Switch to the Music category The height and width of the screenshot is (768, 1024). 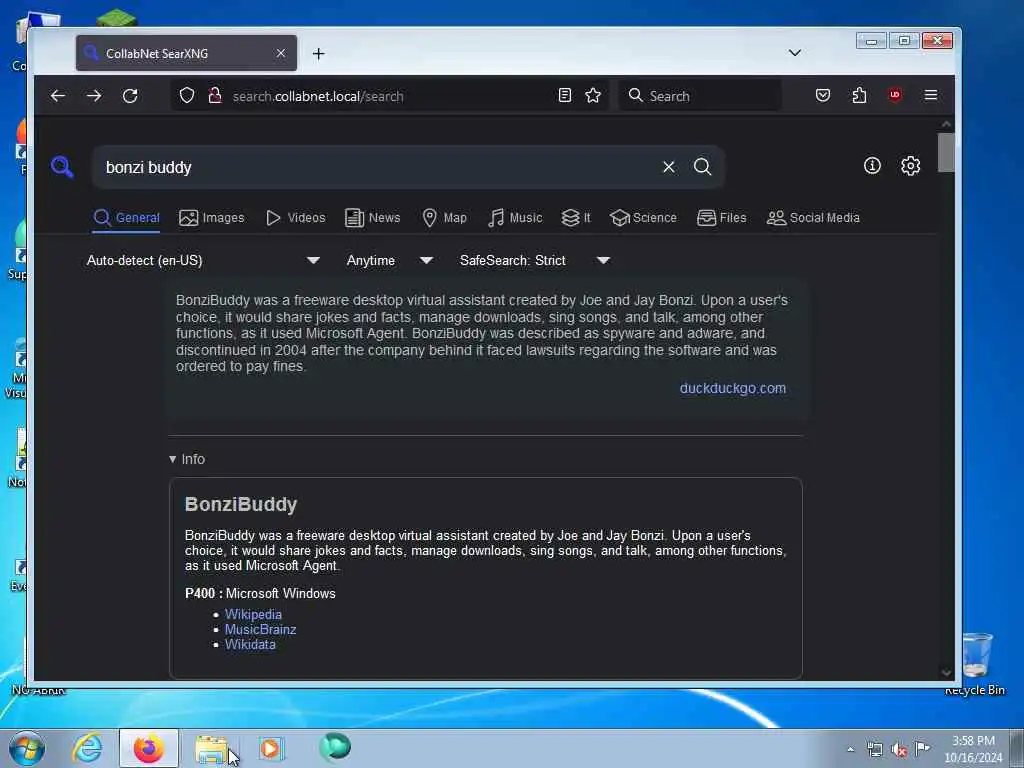(515, 217)
